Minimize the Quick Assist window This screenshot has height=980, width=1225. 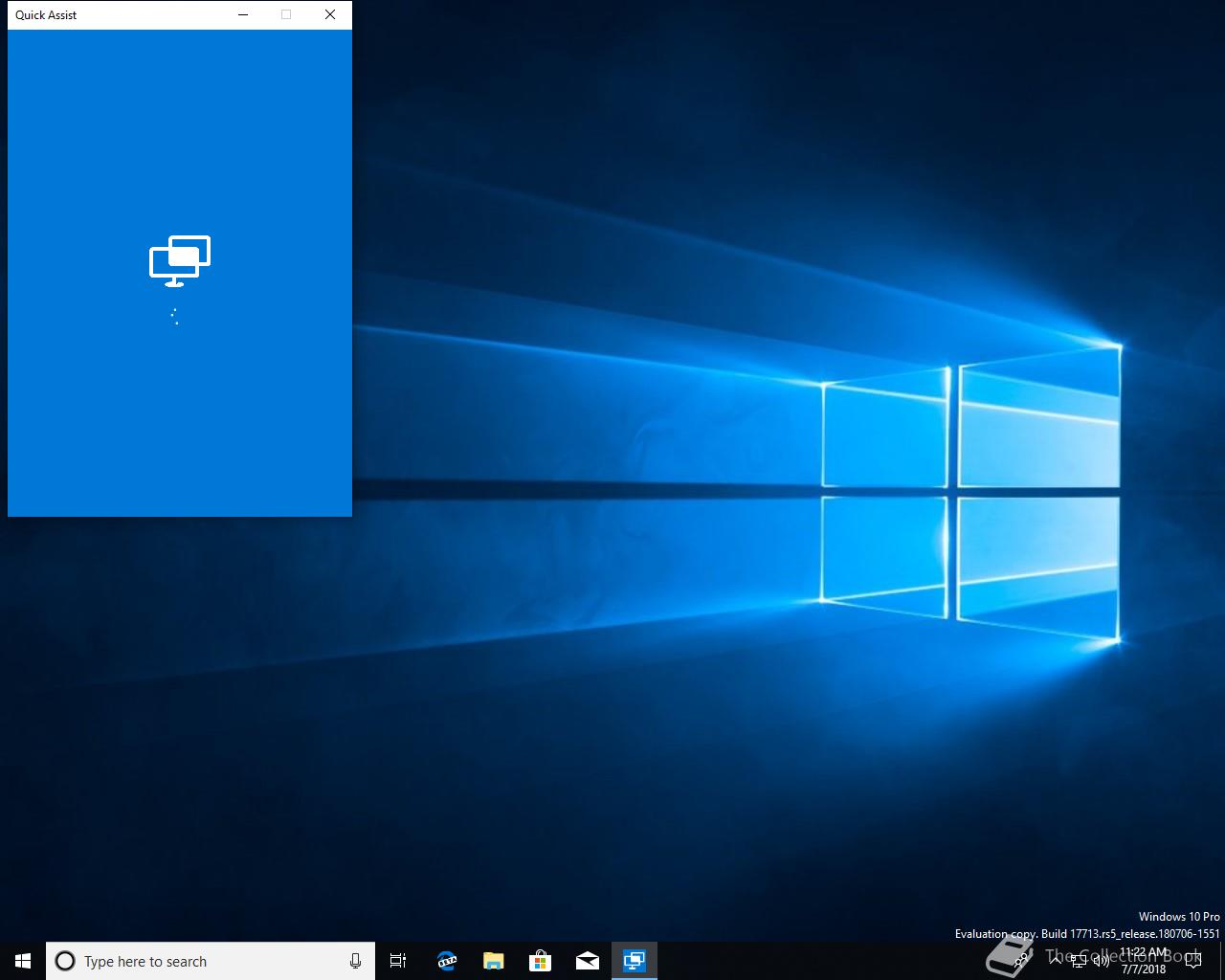click(x=243, y=14)
